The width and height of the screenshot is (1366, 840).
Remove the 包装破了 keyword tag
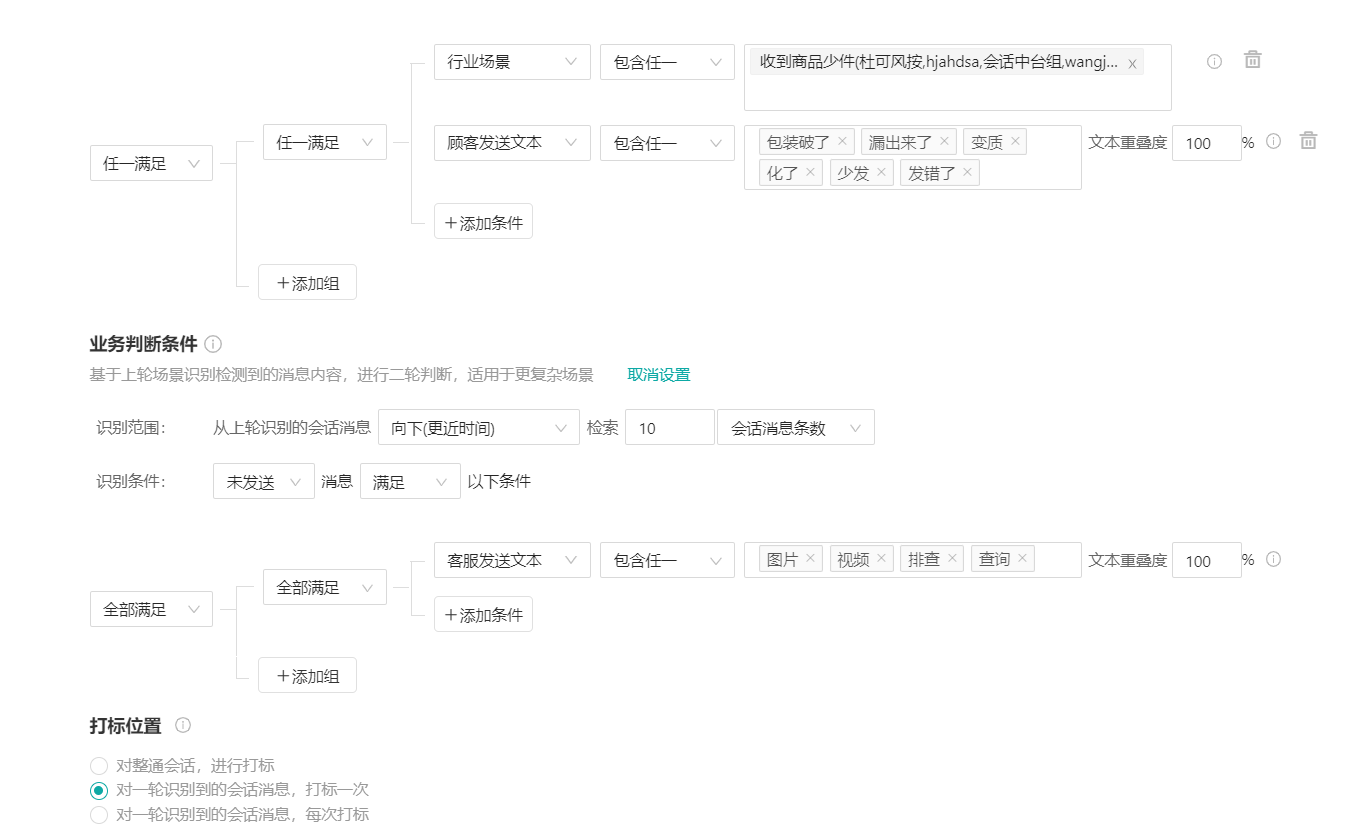842,141
